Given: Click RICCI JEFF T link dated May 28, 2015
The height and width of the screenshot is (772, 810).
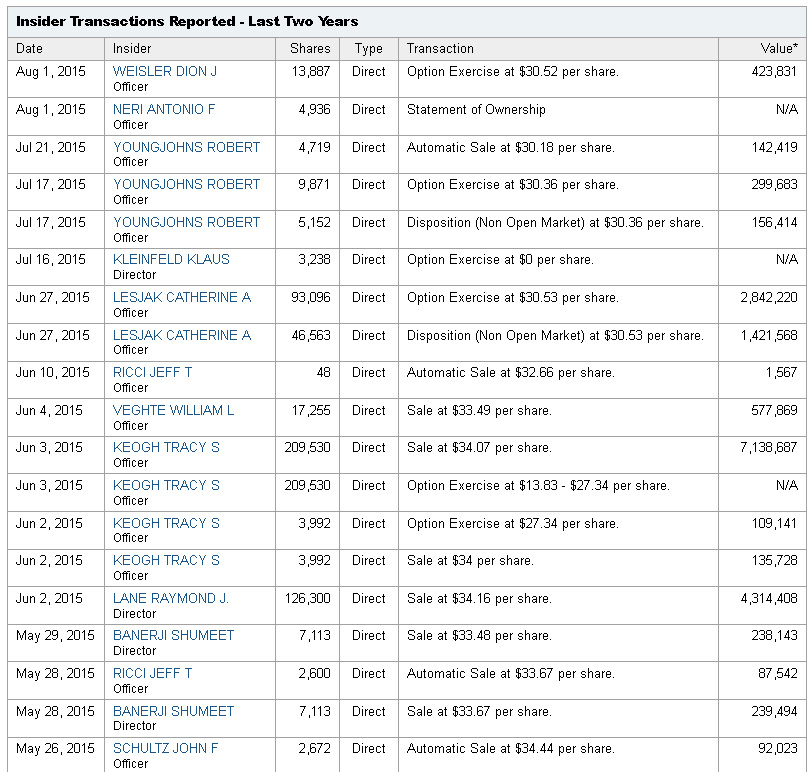Looking at the screenshot, I should [152, 674].
